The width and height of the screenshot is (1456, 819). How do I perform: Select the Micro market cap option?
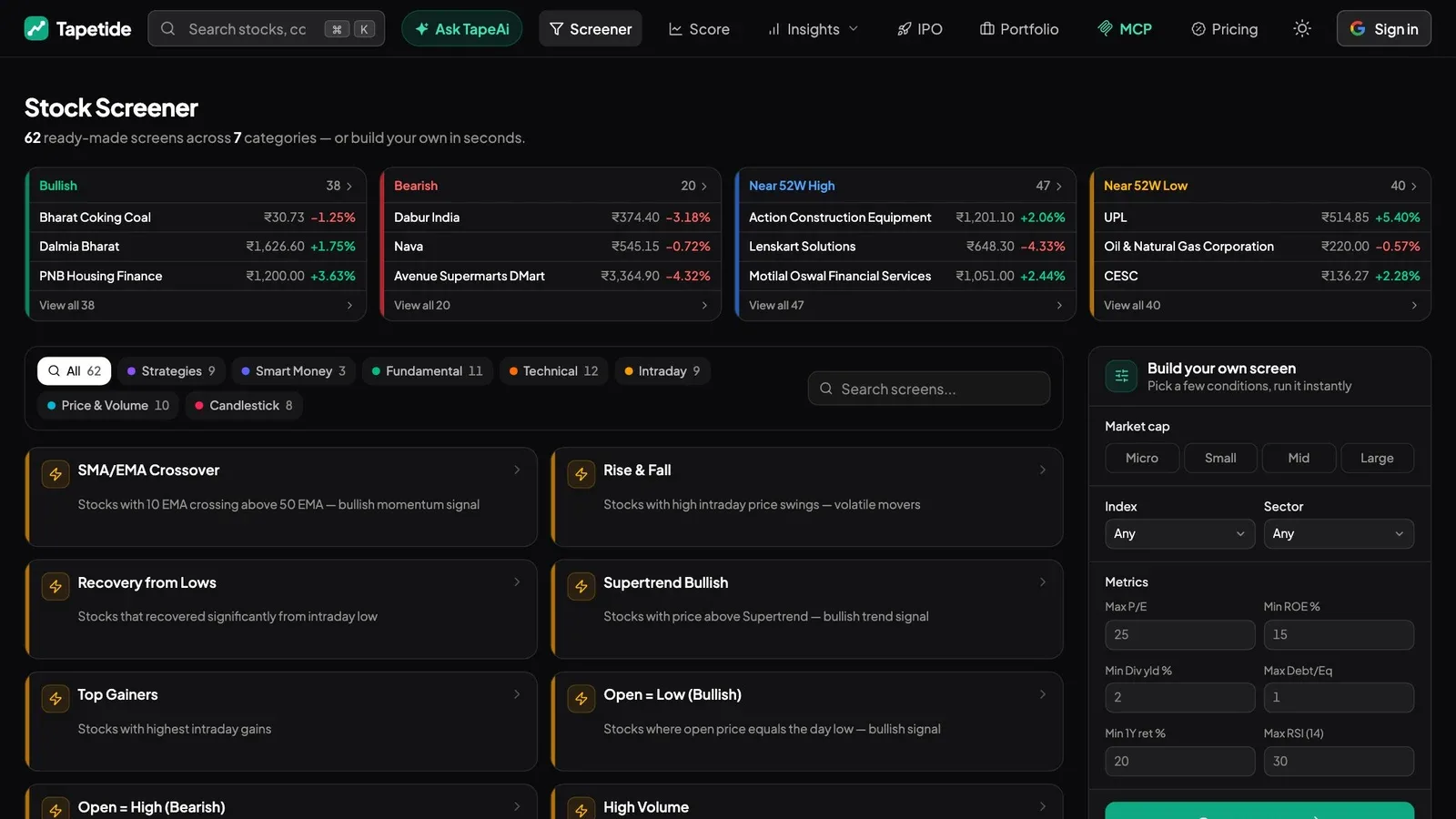(1142, 458)
